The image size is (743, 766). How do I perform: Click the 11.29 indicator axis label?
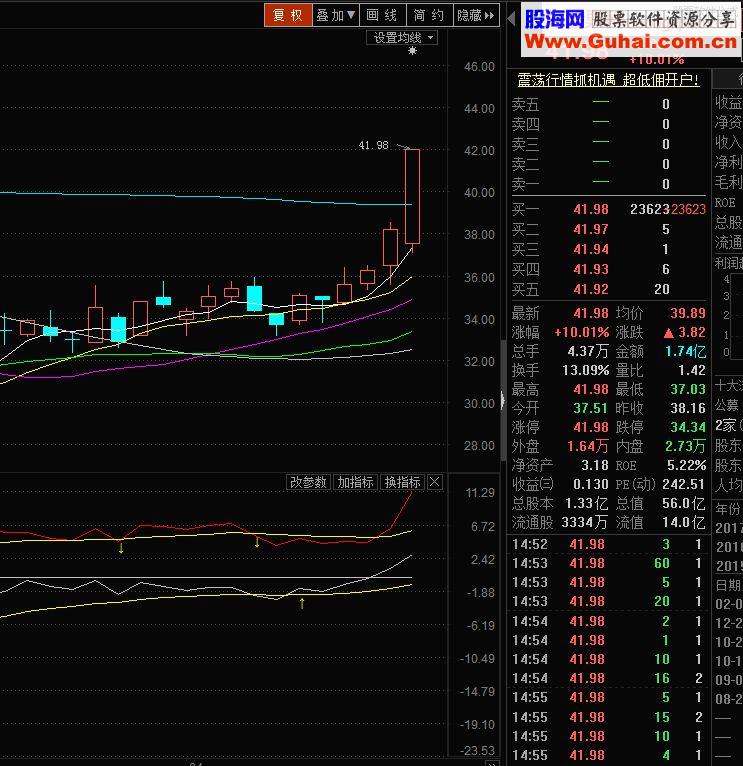pyautogui.click(x=480, y=493)
